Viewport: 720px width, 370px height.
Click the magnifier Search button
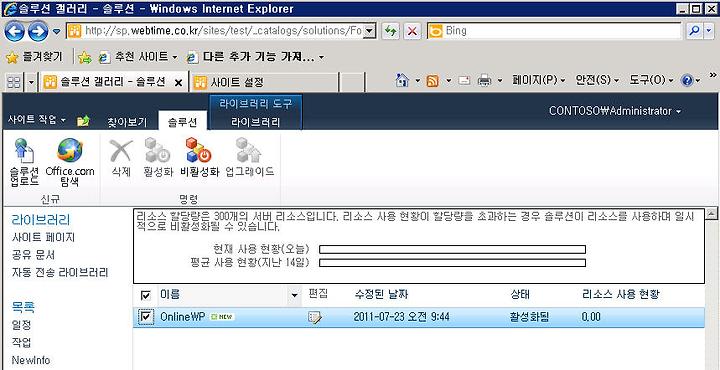(x=695, y=31)
